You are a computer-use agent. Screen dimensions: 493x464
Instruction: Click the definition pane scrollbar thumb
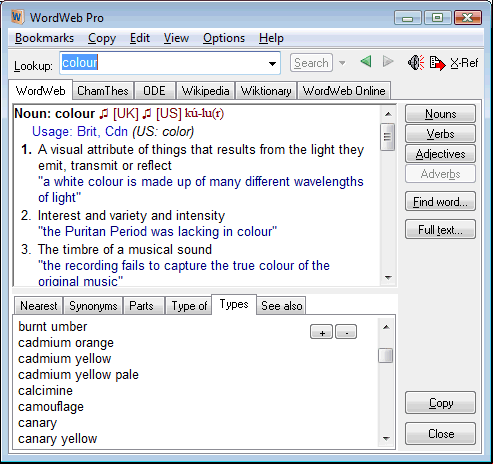tap(387, 137)
